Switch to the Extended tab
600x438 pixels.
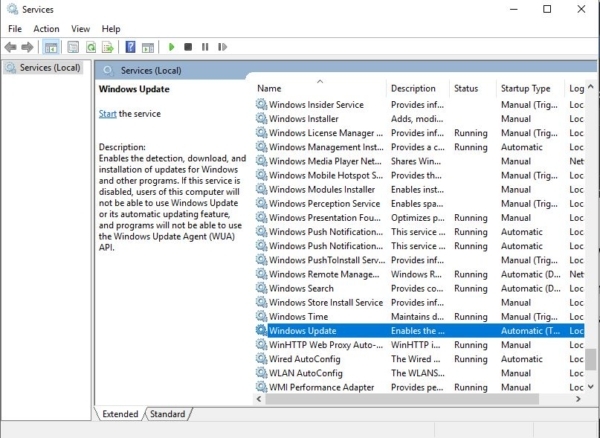(120, 414)
